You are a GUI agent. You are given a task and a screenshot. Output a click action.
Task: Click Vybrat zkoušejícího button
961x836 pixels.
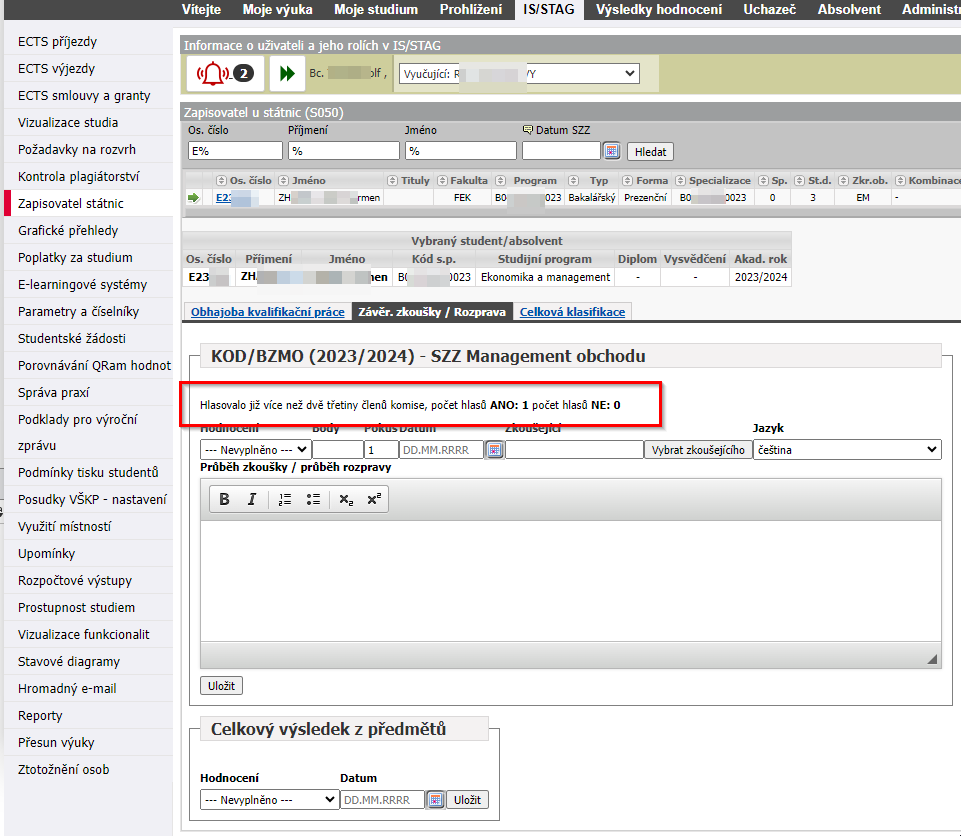[x=698, y=450]
